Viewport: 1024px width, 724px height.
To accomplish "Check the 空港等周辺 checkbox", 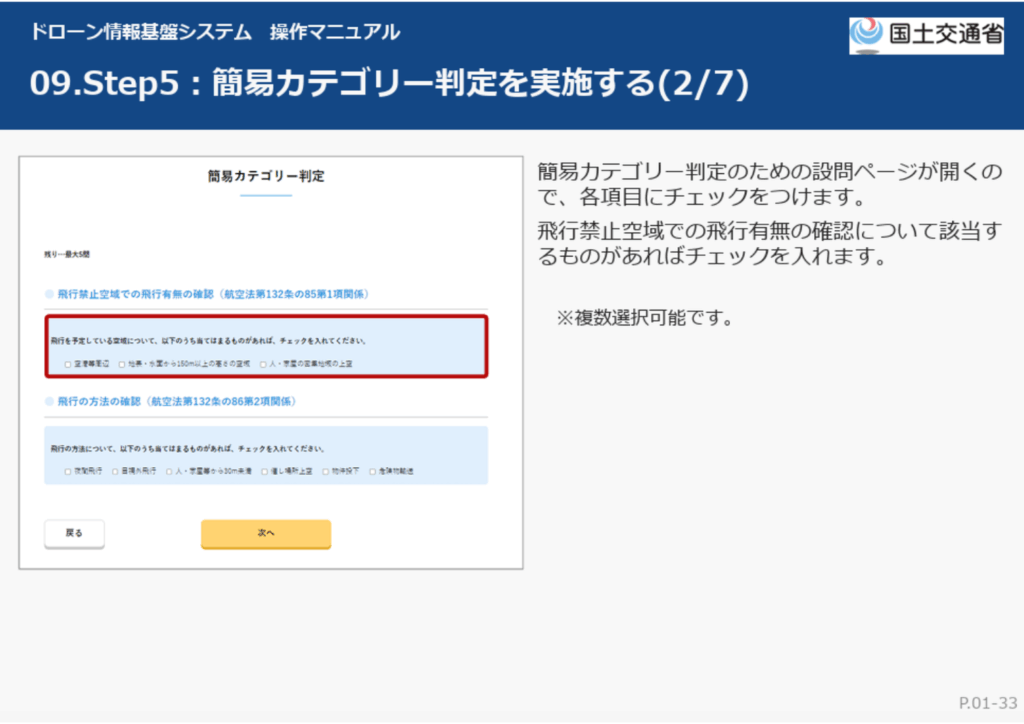I will [x=68, y=365].
